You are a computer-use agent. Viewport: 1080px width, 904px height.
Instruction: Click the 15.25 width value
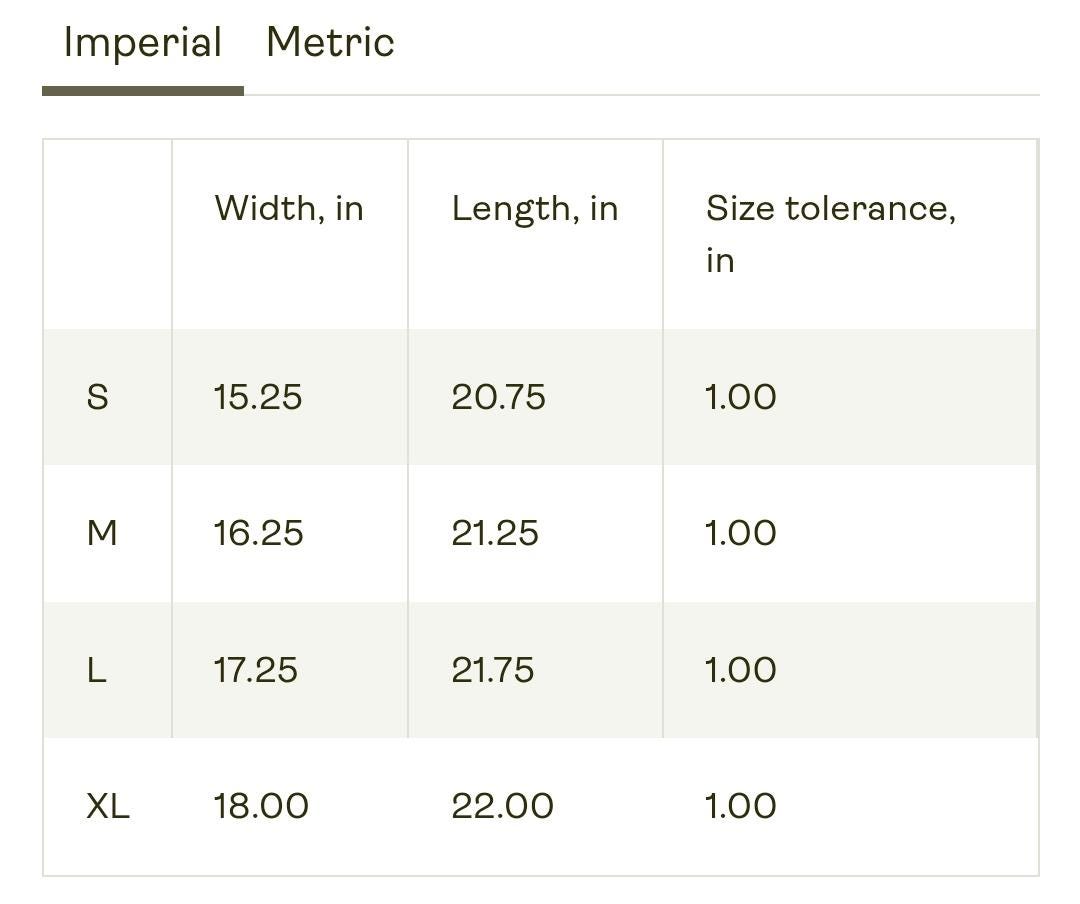click(258, 398)
